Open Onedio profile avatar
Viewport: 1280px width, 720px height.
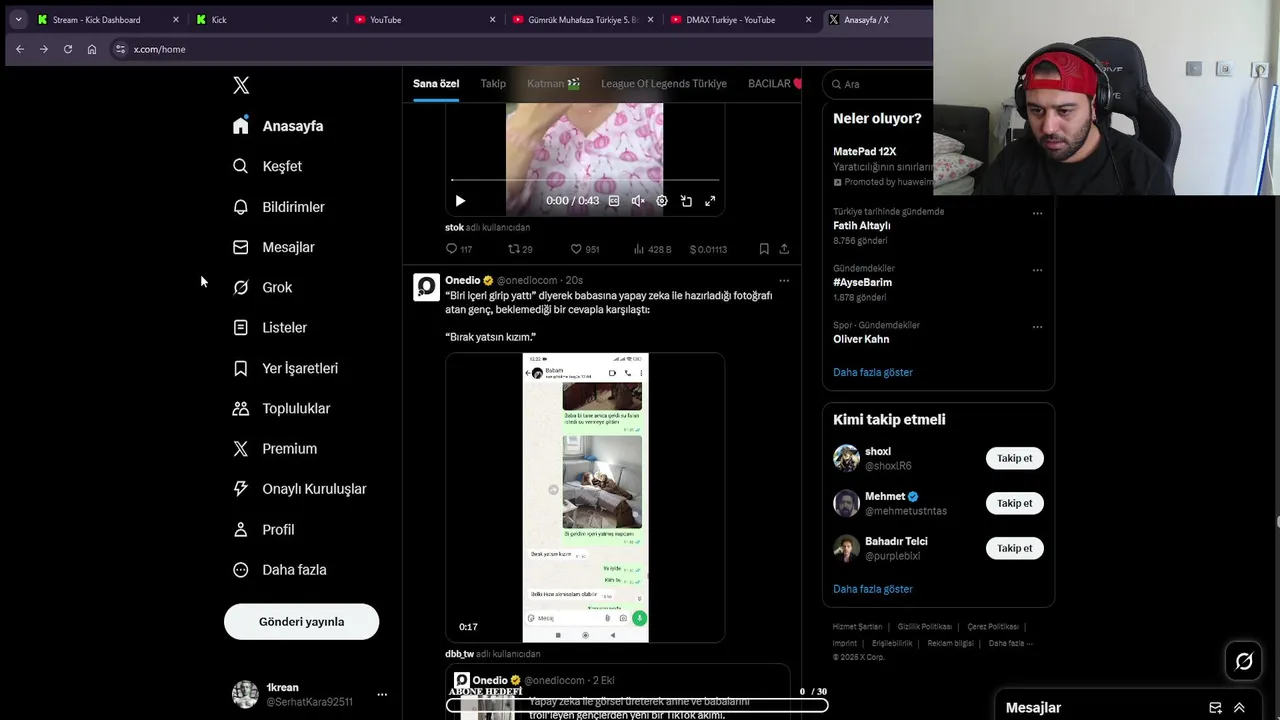click(426, 288)
